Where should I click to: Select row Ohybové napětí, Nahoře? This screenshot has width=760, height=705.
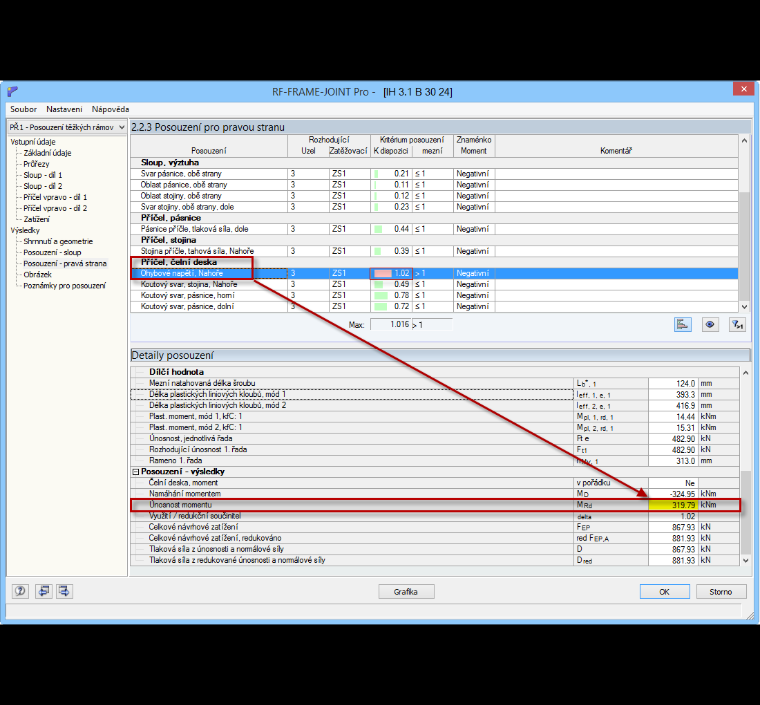pyautogui.click(x=434, y=273)
